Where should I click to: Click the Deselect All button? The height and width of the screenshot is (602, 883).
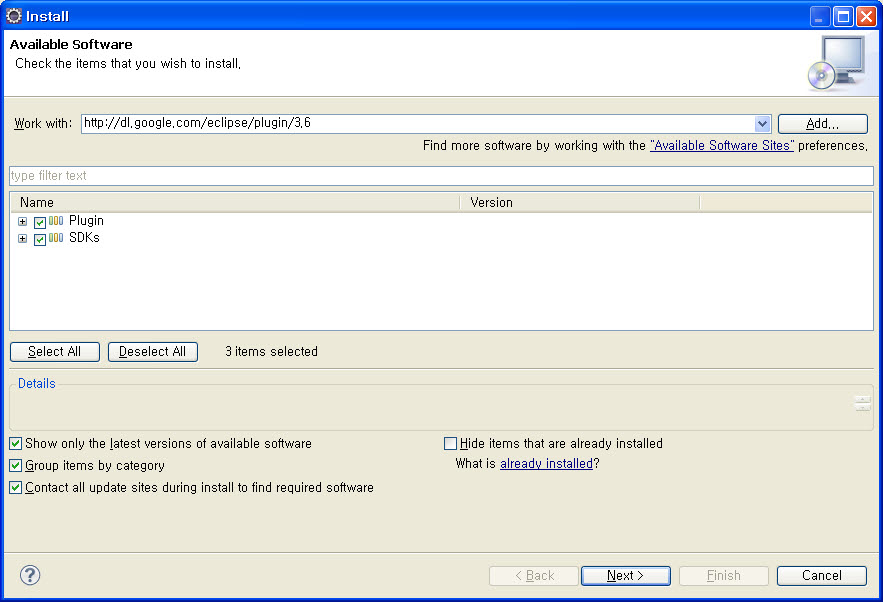click(x=153, y=352)
